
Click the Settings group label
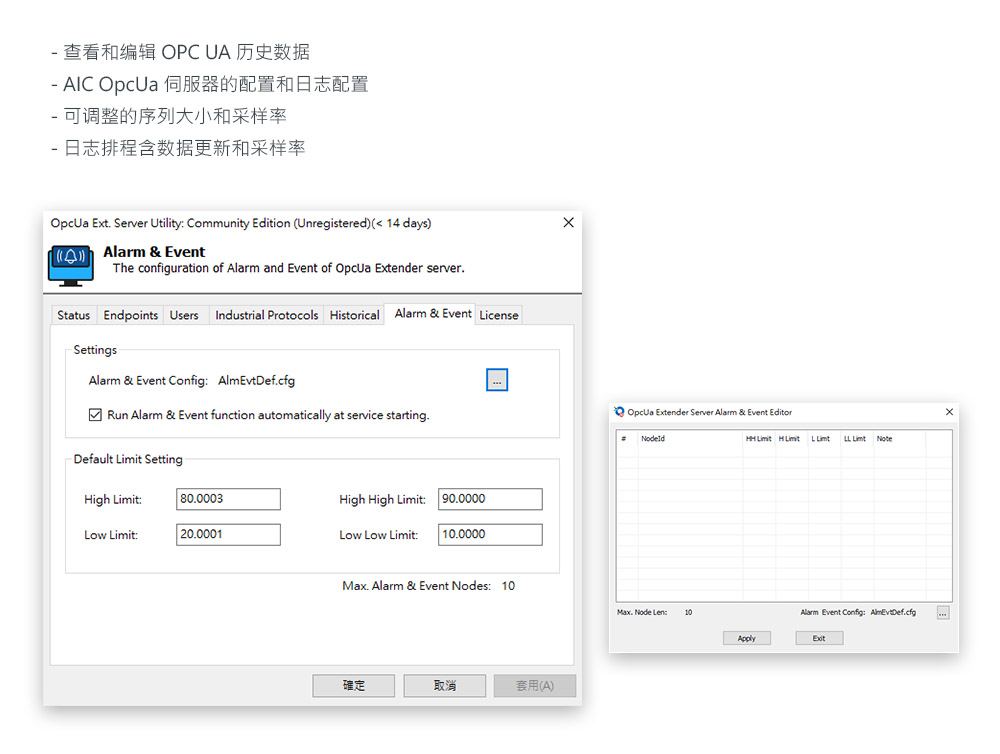coord(95,350)
